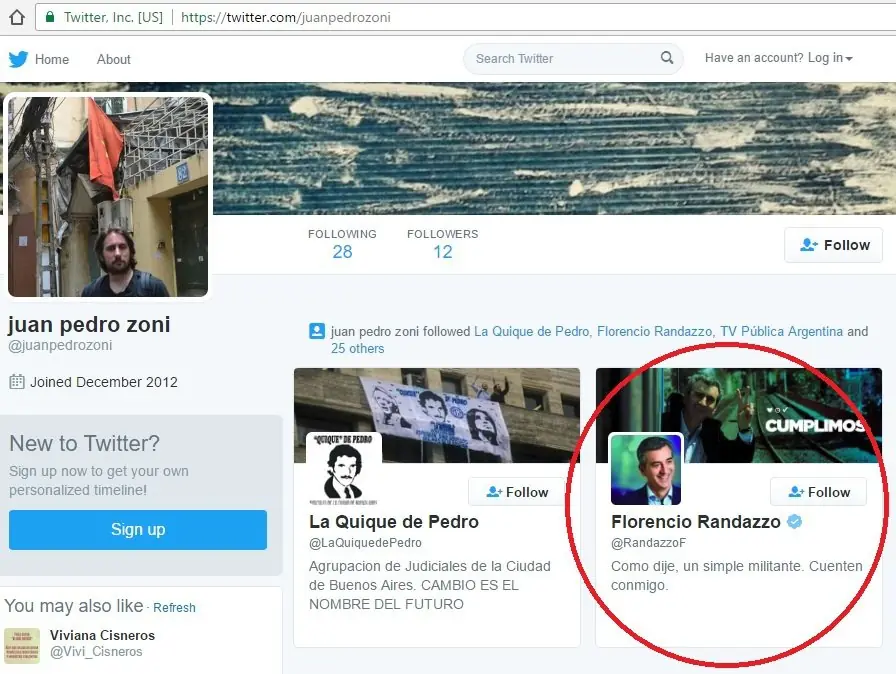Open the About page link
Image resolution: width=896 pixels, height=674 pixels.
[114, 59]
